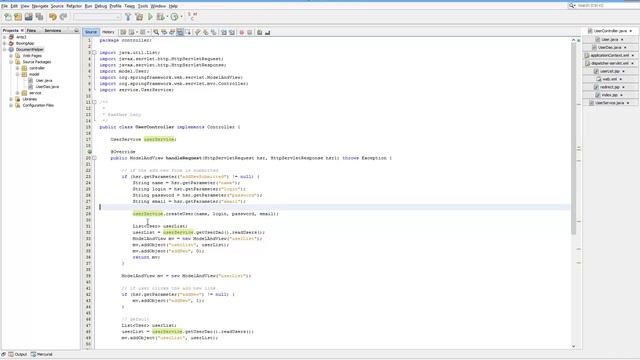Screen dimensions: 640x360
Task: Click the Open Project toolbar icon
Action: point(29,17)
